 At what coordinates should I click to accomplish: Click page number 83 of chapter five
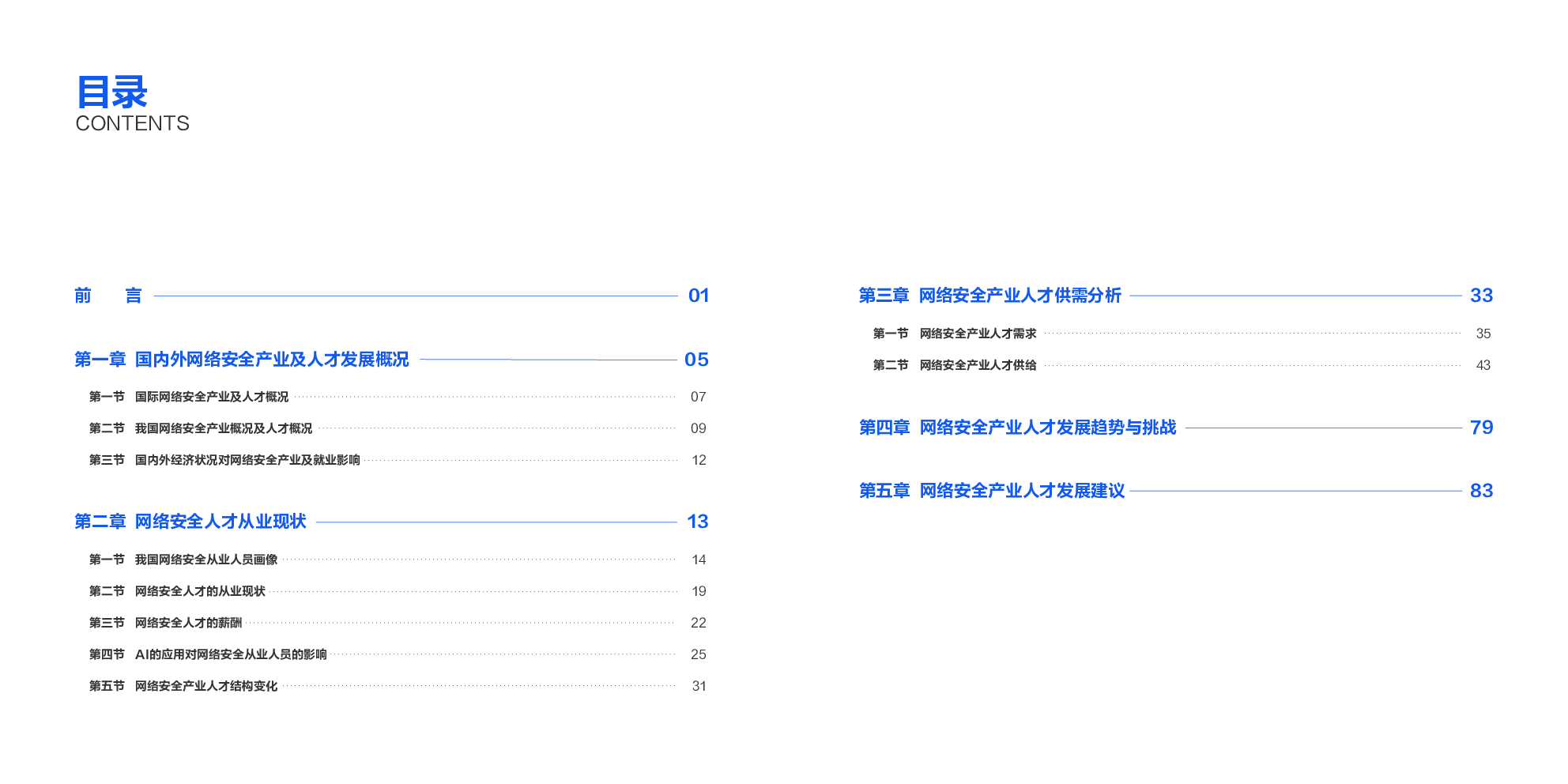[x=1482, y=491]
